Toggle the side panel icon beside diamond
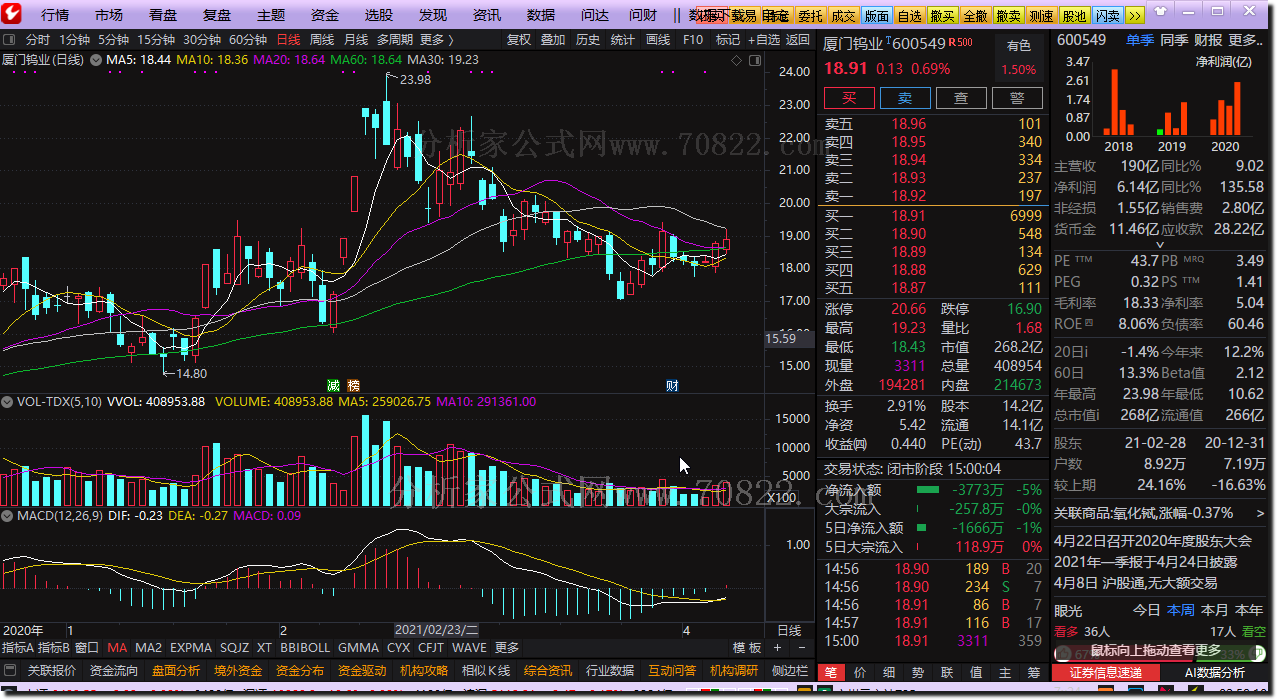This screenshot has width=1278, height=700. [x=753, y=60]
